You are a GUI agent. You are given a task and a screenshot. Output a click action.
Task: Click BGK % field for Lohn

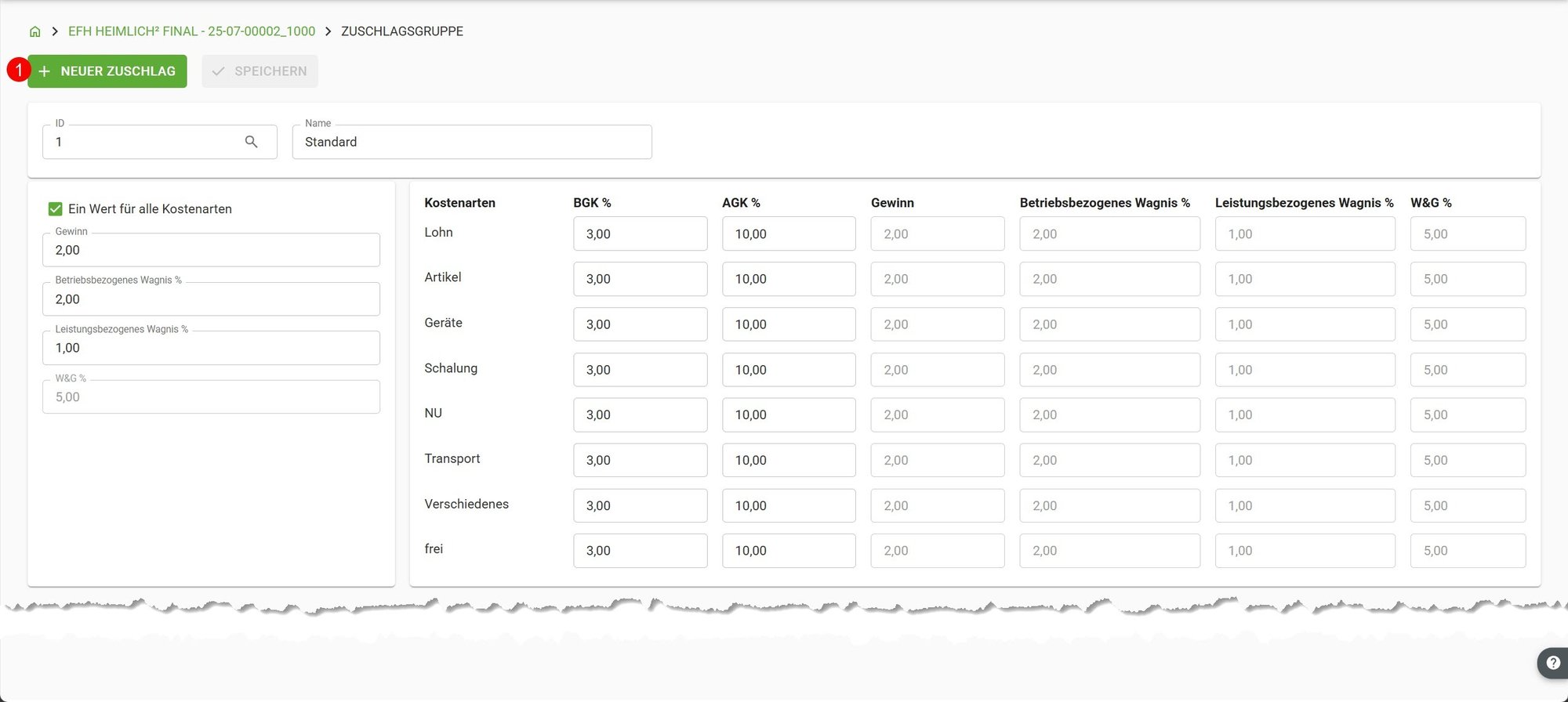coord(641,233)
